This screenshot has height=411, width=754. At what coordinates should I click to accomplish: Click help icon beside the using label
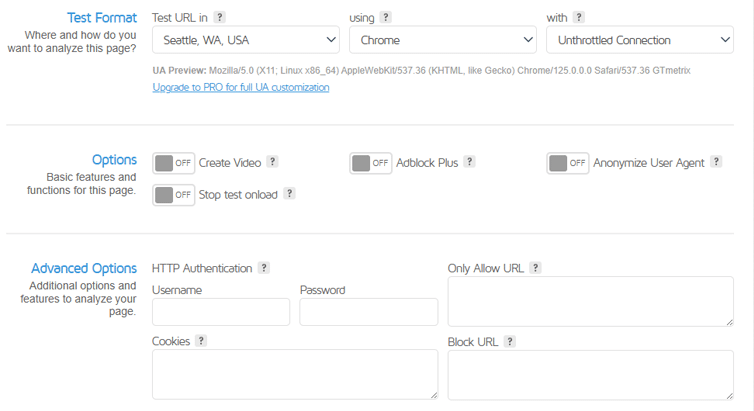coord(386,18)
